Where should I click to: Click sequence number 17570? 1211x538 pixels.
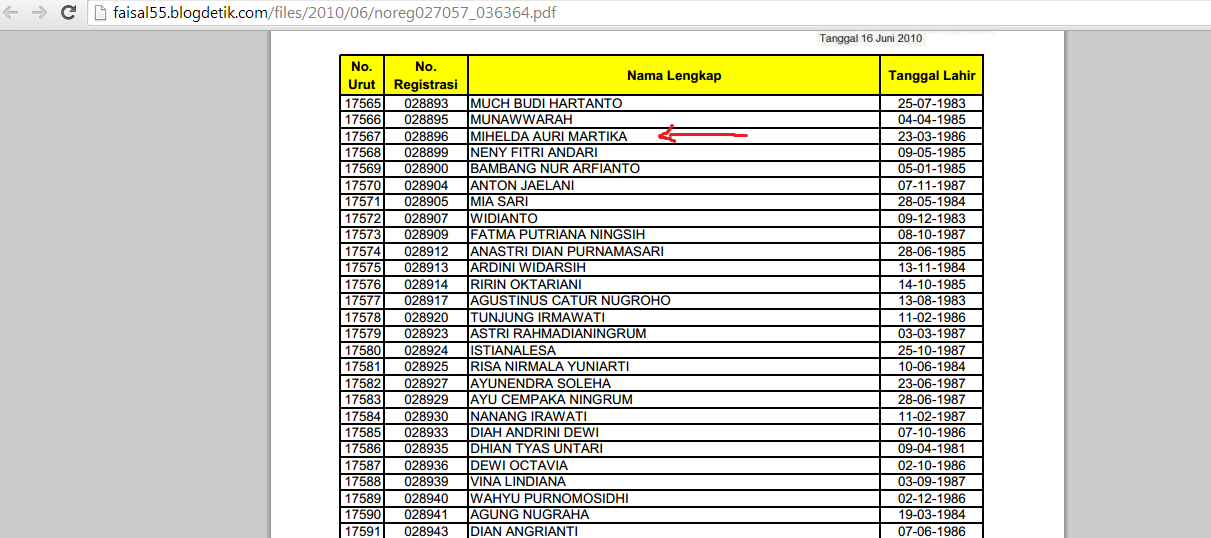pyautogui.click(x=362, y=185)
